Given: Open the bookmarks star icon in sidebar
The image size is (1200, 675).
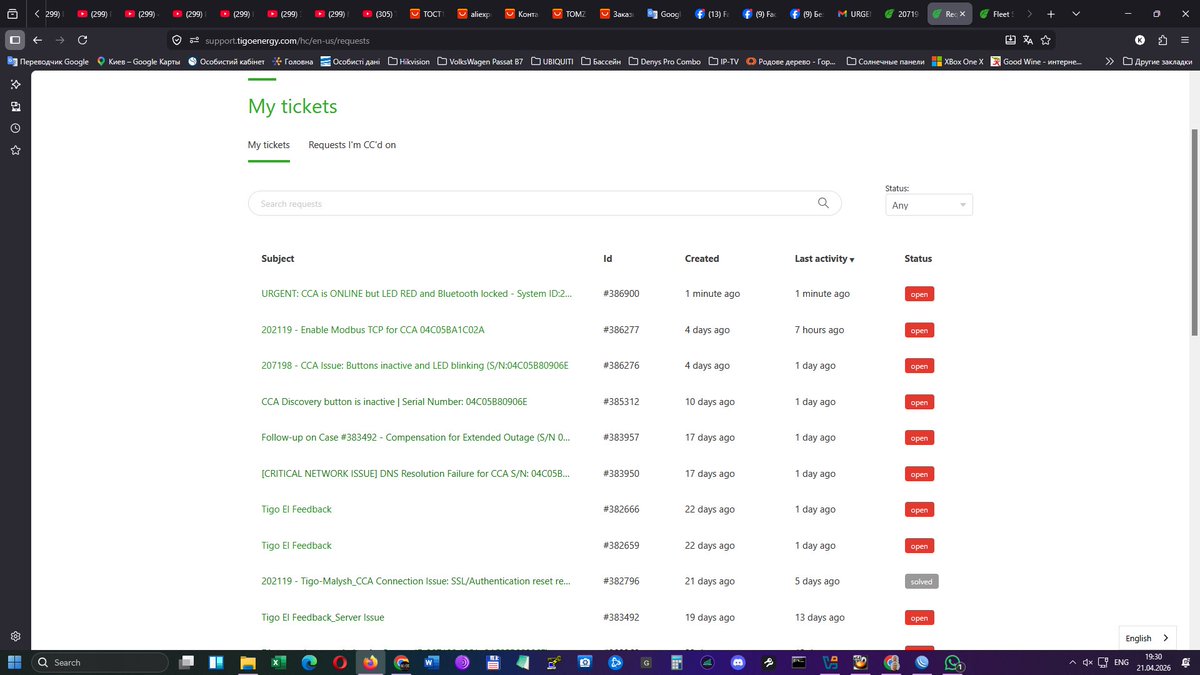Looking at the screenshot, I should [16, 150].
